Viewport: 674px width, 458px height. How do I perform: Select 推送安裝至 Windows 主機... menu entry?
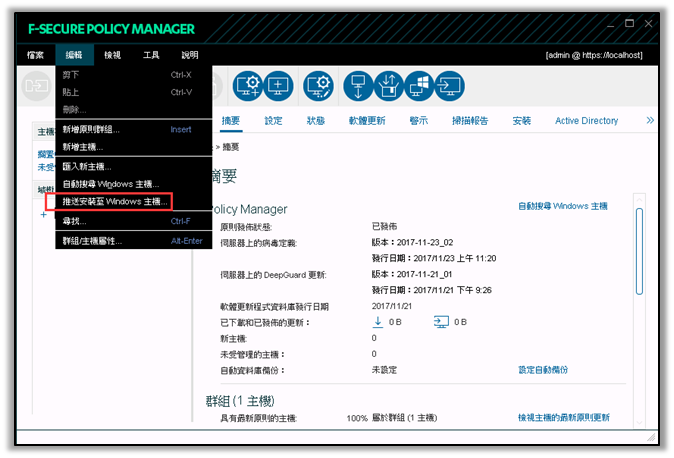pyautogui.click(x=134, y=201)
